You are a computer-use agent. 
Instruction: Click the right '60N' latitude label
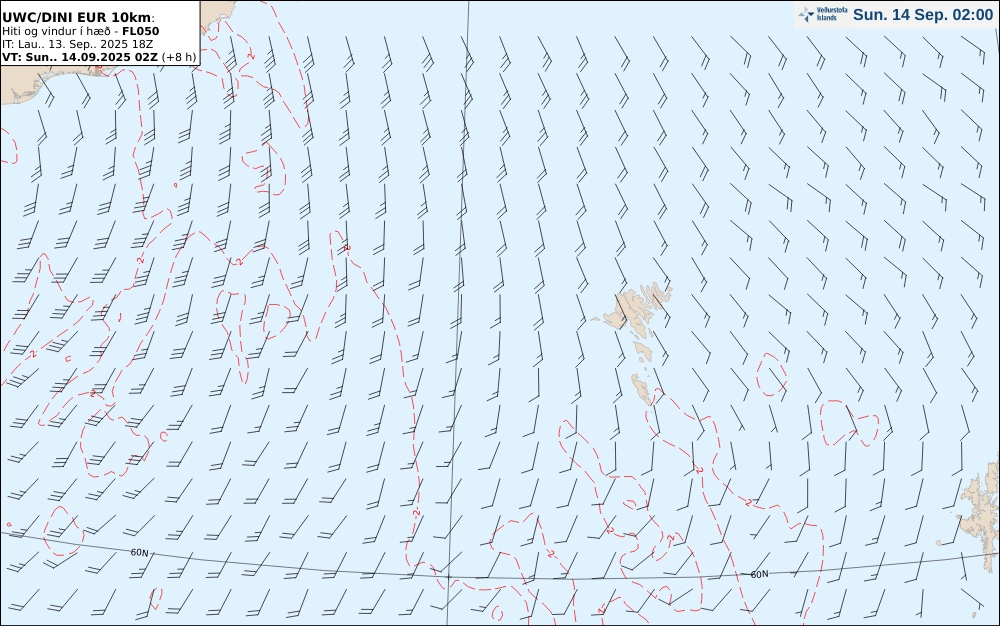pyautogui.click(x=759, y=574)
